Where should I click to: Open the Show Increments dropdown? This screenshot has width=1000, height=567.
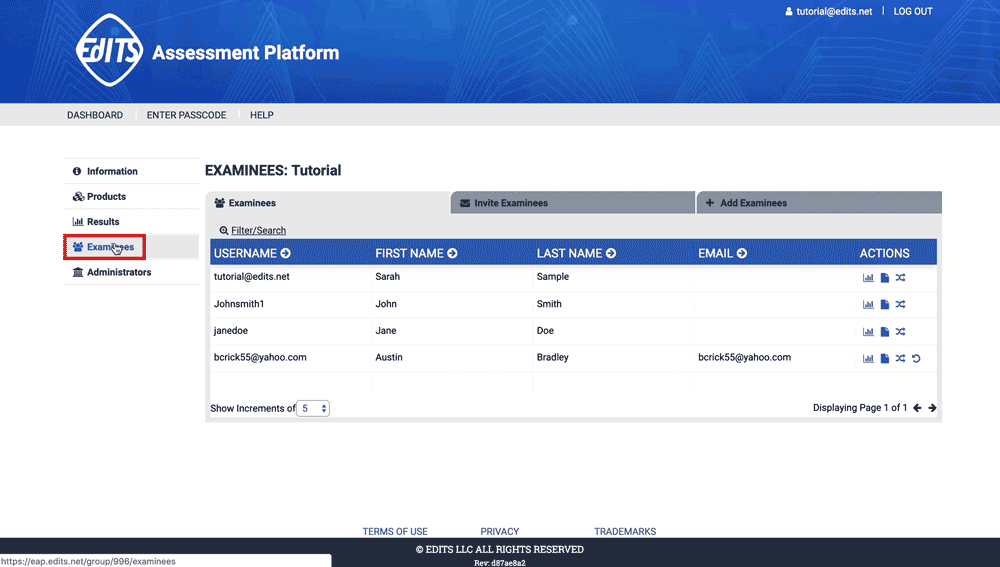313,408
